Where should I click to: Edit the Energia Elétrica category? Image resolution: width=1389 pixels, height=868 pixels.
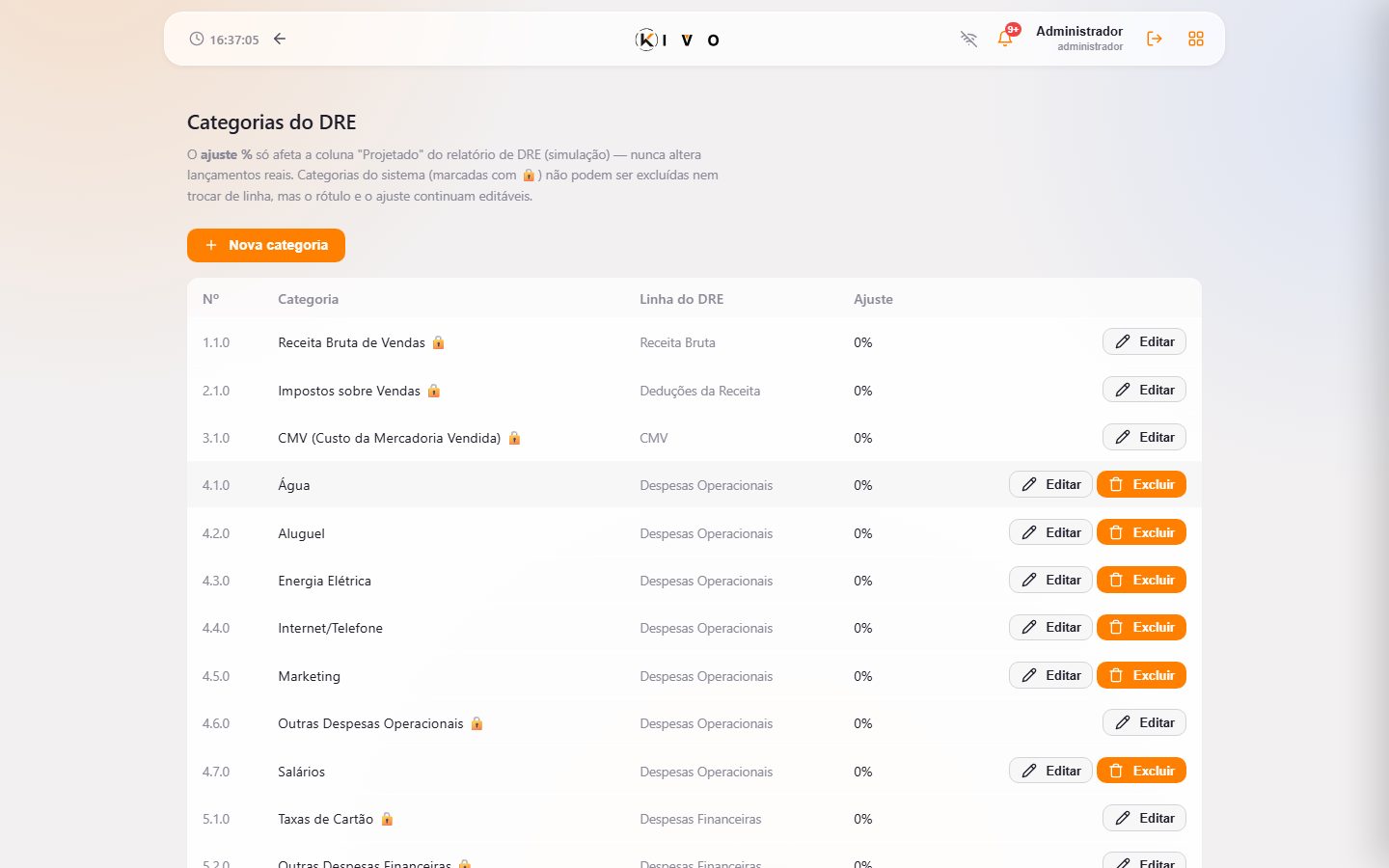[1050, 580]
